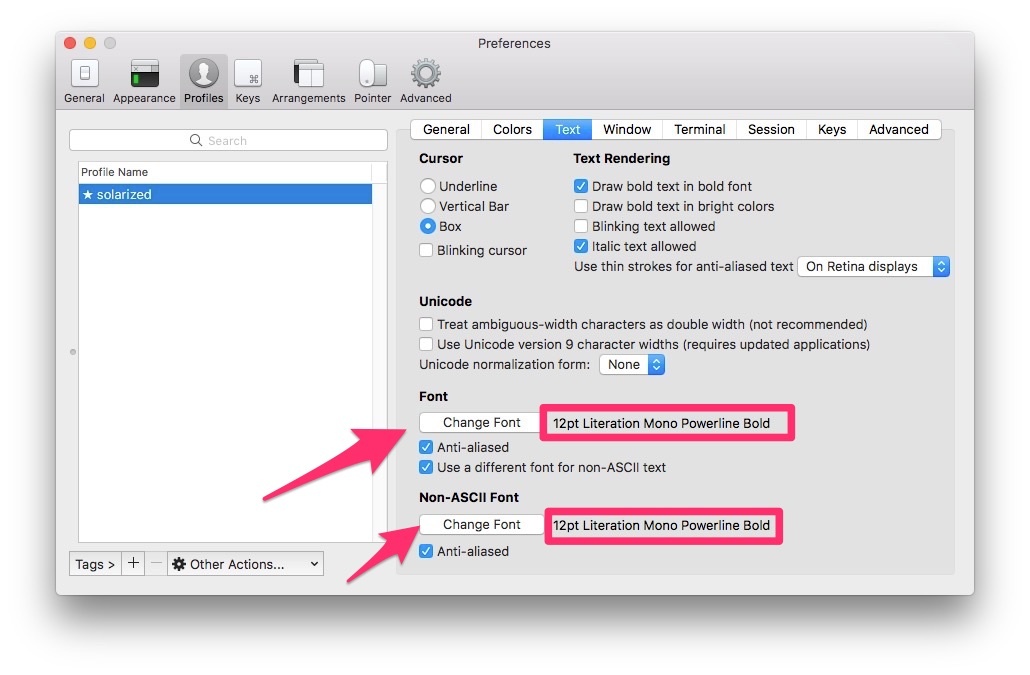The width and height of the screenshot is (1030, 675).
Task: Disable Italic text allowed checkbox
Action: tap(581, 246)
